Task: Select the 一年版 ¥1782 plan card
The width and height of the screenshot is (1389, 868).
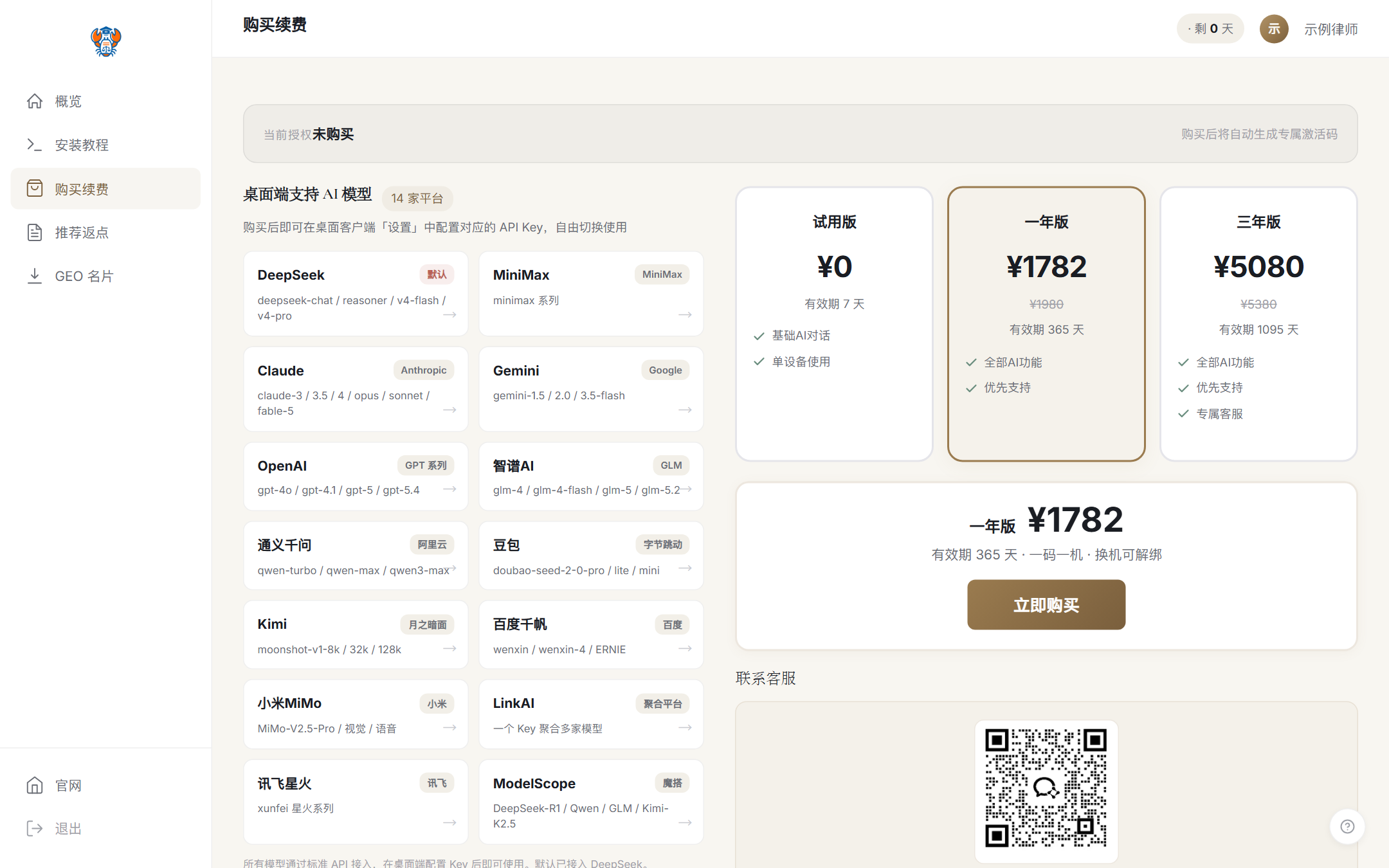Action: (x=1046, y=324)
